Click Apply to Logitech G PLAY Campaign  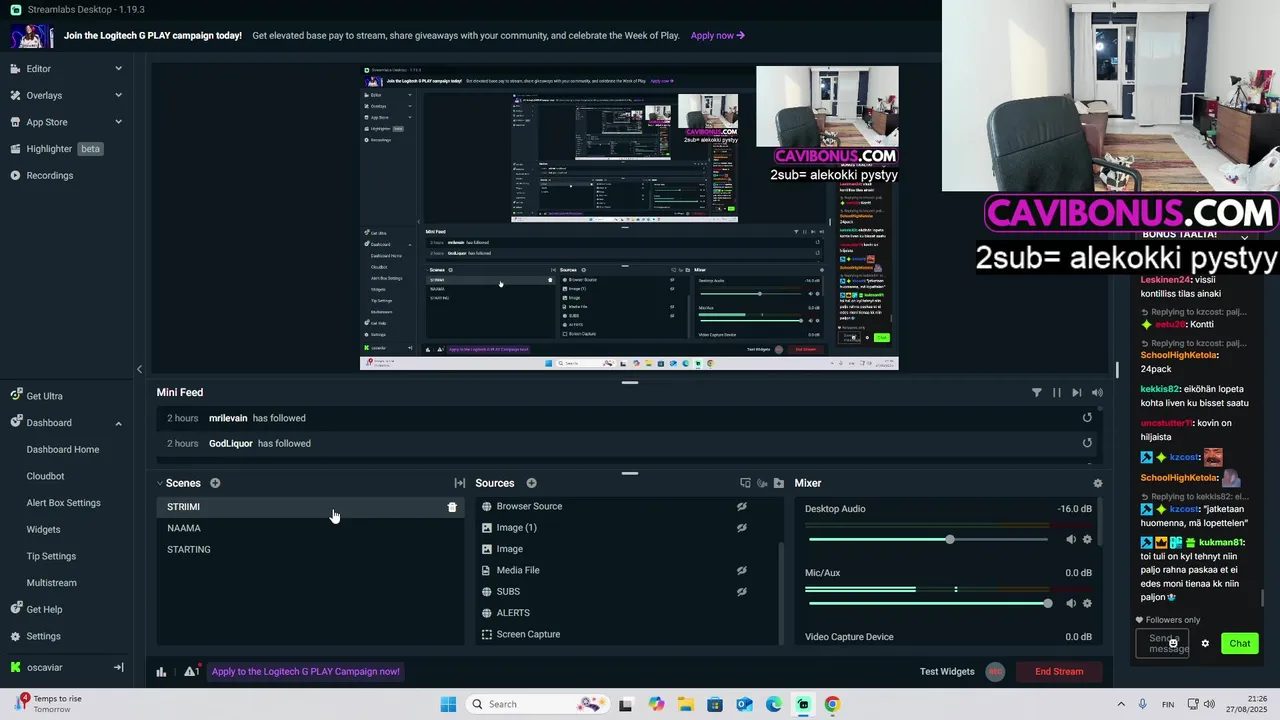[305, 672]
